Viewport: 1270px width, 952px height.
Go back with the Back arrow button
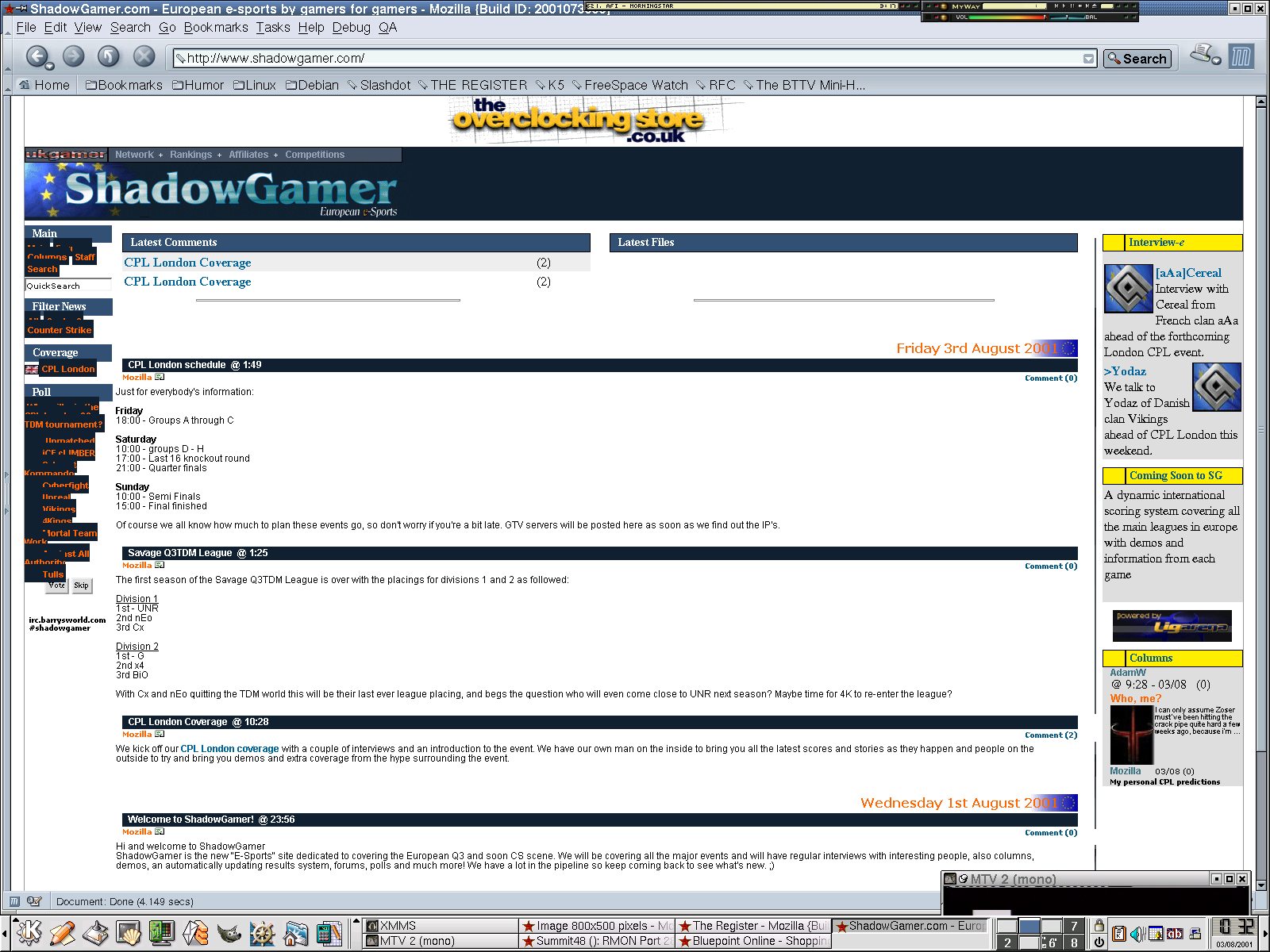point(37,56)
